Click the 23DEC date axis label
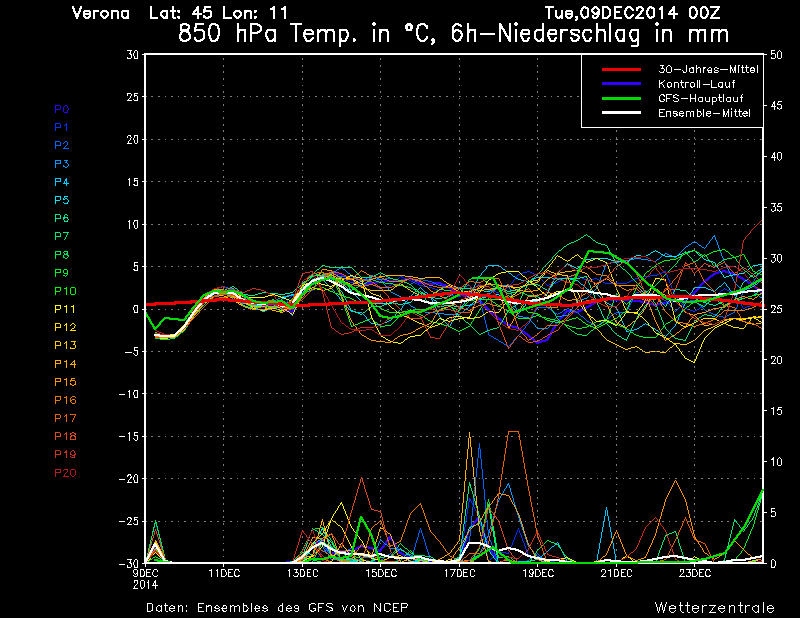Image resolution: width=800 pixels, height=618 pixels. pyautogui.click(x=695, y=574)
